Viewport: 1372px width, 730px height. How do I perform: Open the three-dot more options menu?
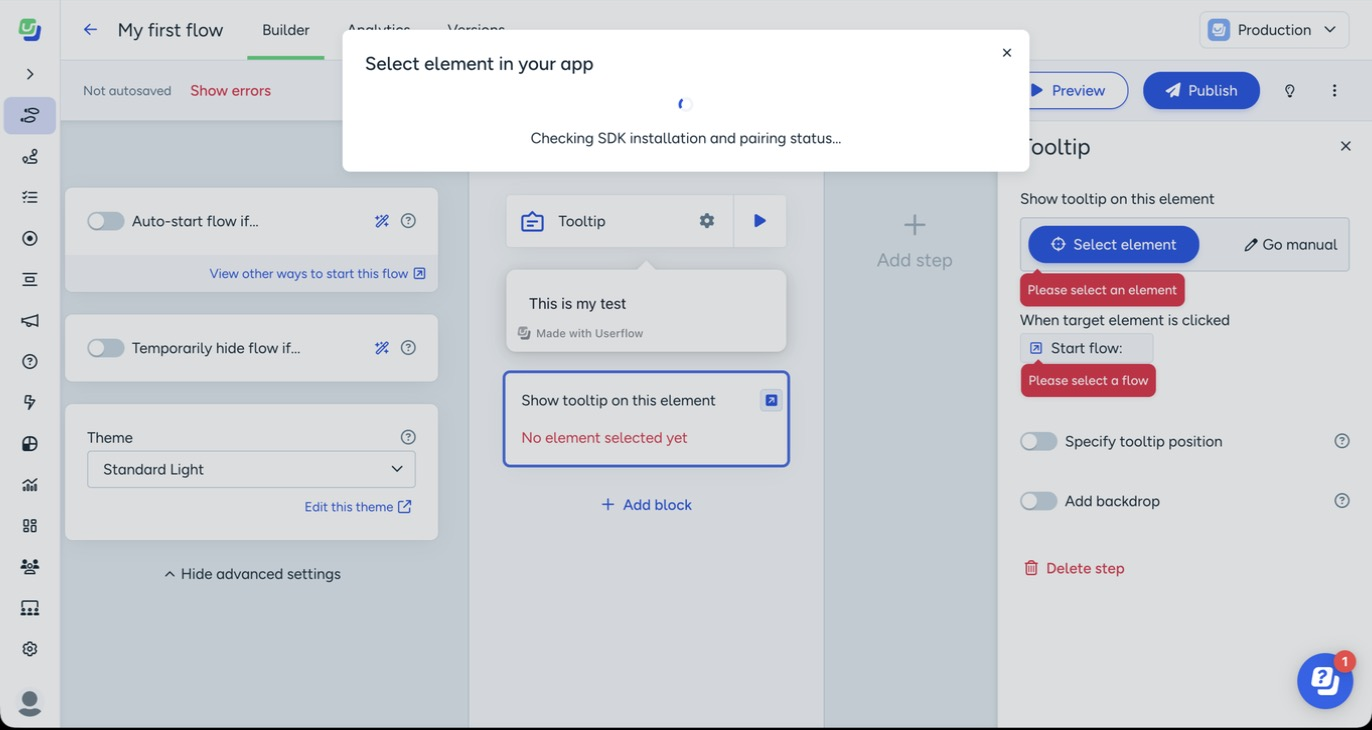(x=1334, y=90)
